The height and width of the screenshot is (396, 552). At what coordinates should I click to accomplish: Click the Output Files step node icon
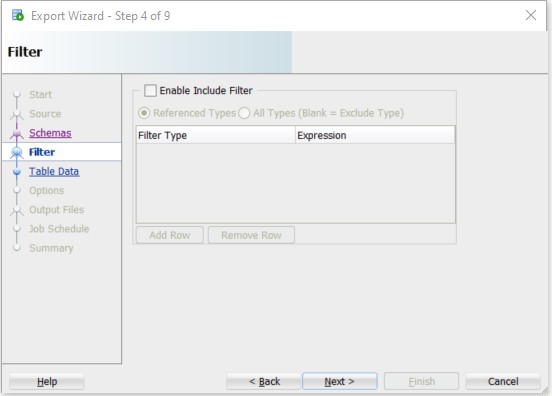[x=17, y=210]
